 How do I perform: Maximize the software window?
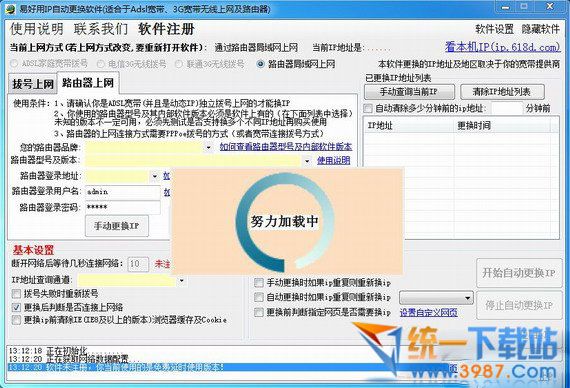tap(524, 6)
